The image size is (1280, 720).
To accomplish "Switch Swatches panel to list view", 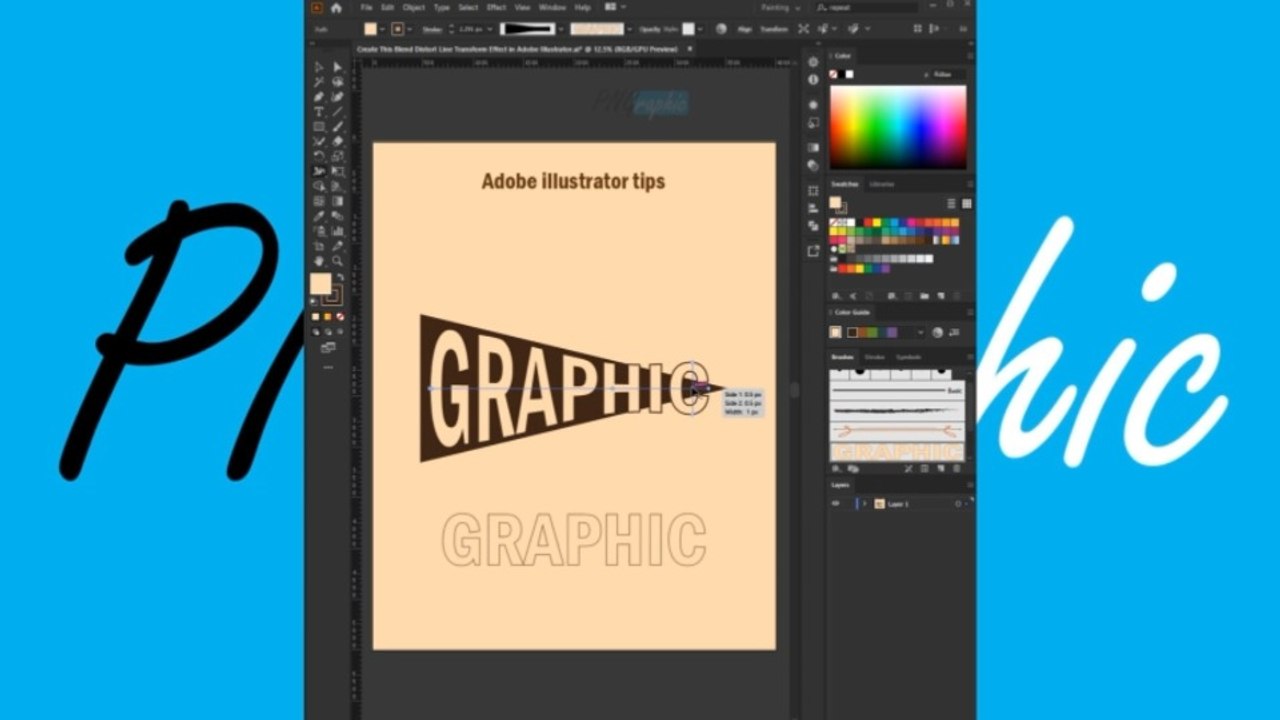I will (951, 203).
